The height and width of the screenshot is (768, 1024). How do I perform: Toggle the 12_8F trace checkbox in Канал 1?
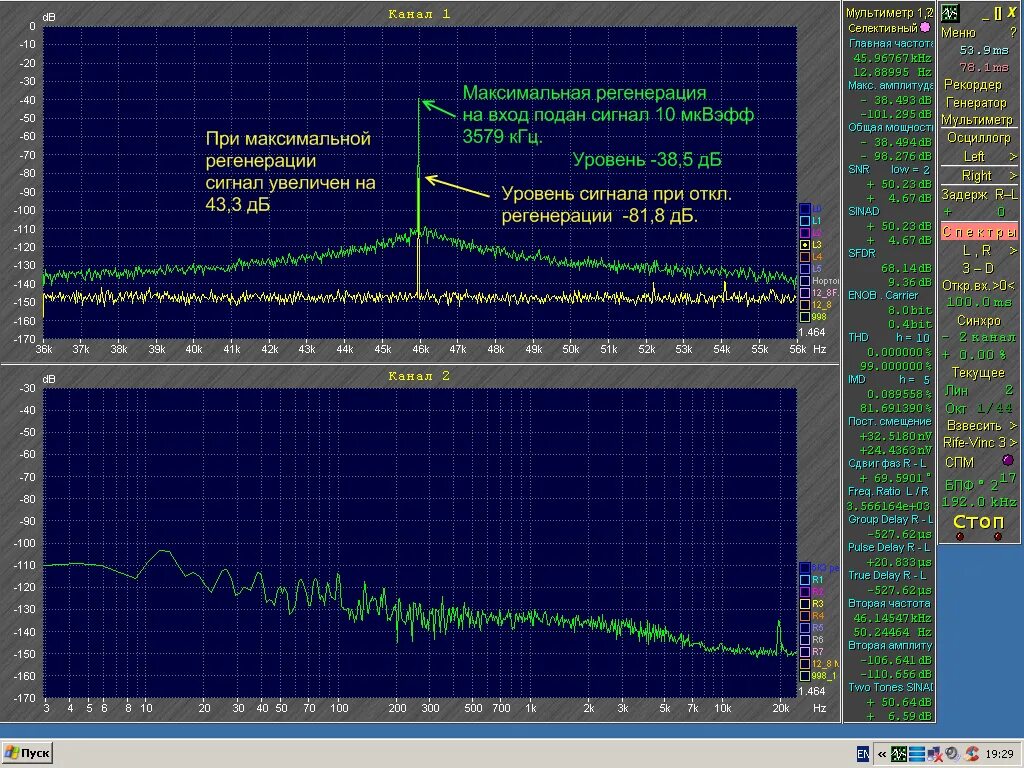pyautogui.click(x=805, y=293)
